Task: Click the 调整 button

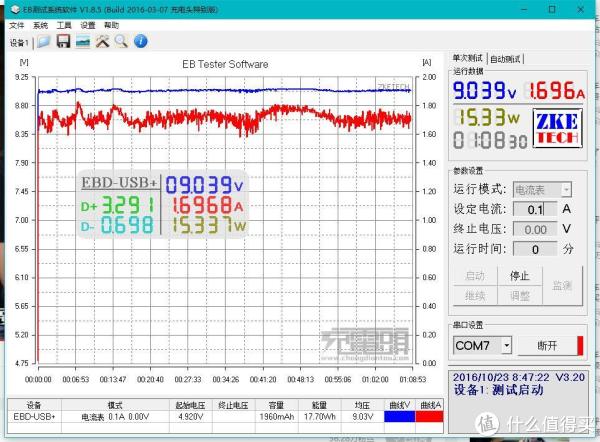Action: click(x=520, y=295)
